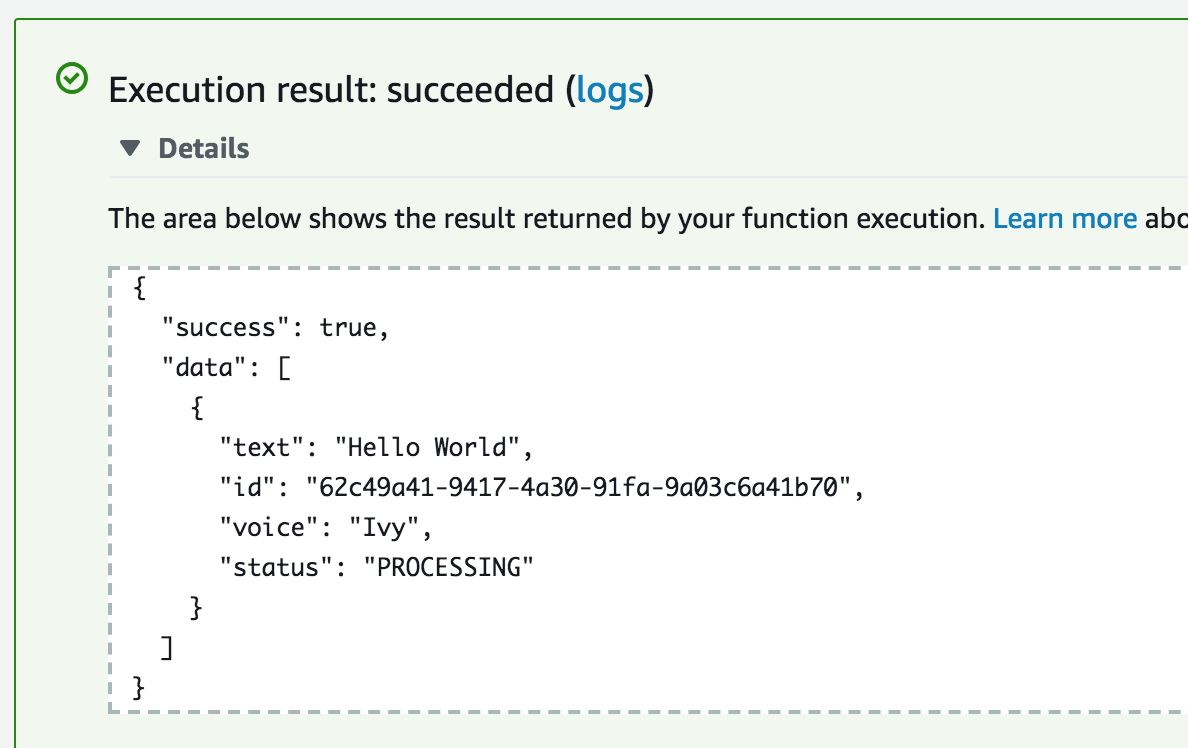Click the true value in the output
The width and height of the screenshot is (1188, 748).
[348, 327]
